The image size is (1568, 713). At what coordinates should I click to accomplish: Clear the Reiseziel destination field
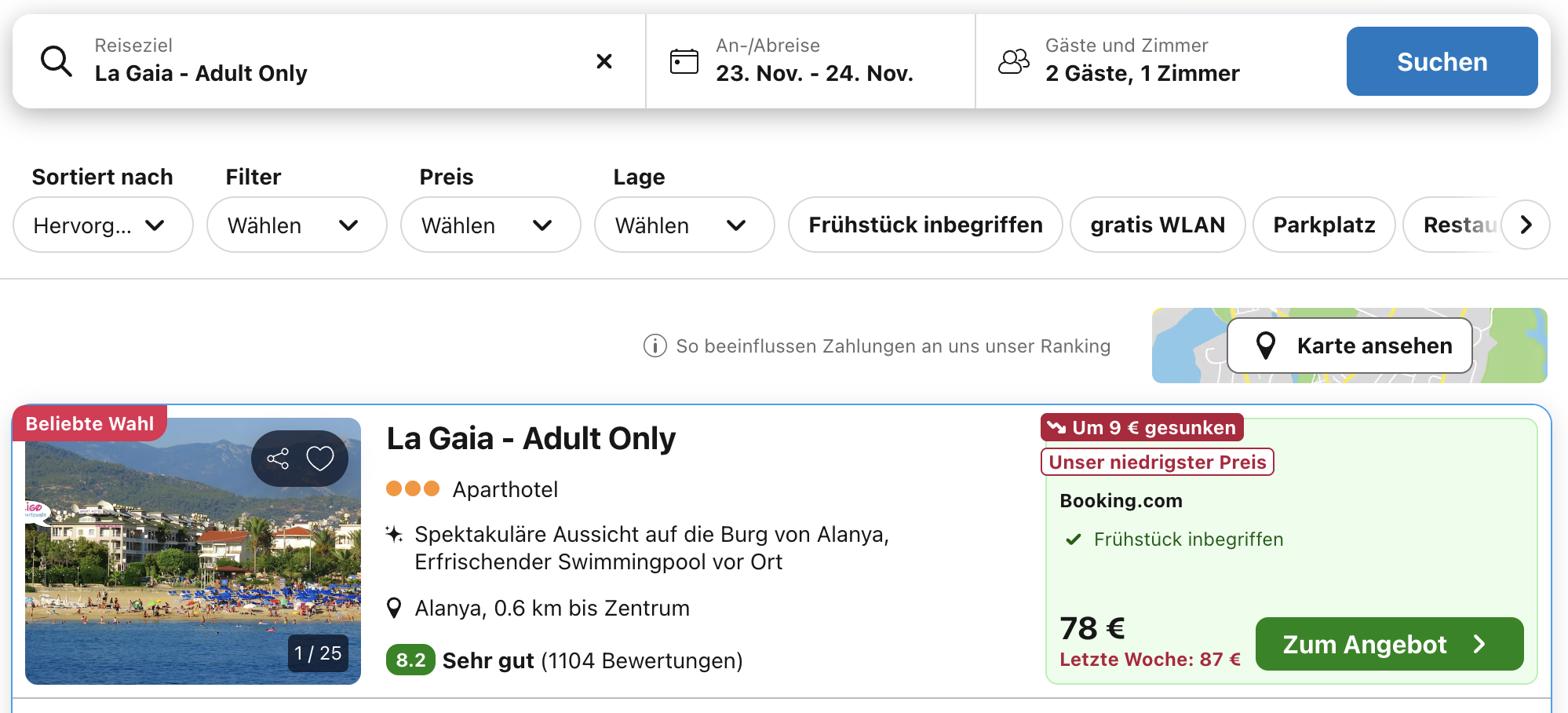click(x=604, y=61)
